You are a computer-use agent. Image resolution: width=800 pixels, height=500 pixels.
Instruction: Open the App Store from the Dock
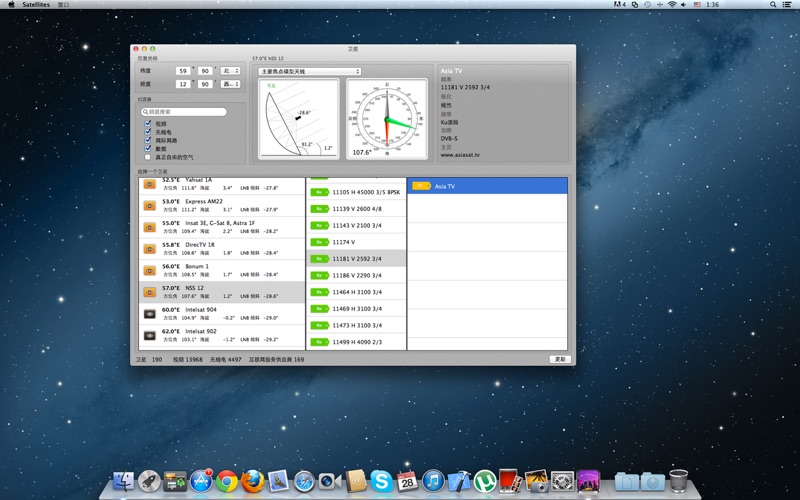[x=201, y=481]
